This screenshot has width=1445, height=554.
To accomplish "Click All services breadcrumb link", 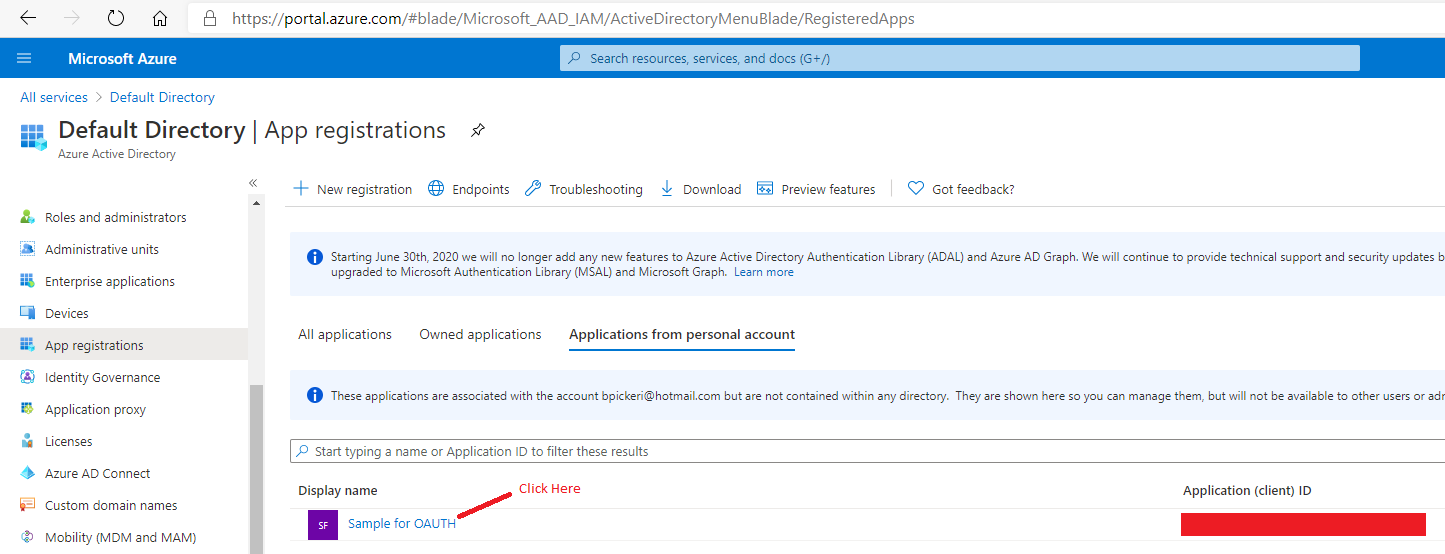I will click(54, 97).
